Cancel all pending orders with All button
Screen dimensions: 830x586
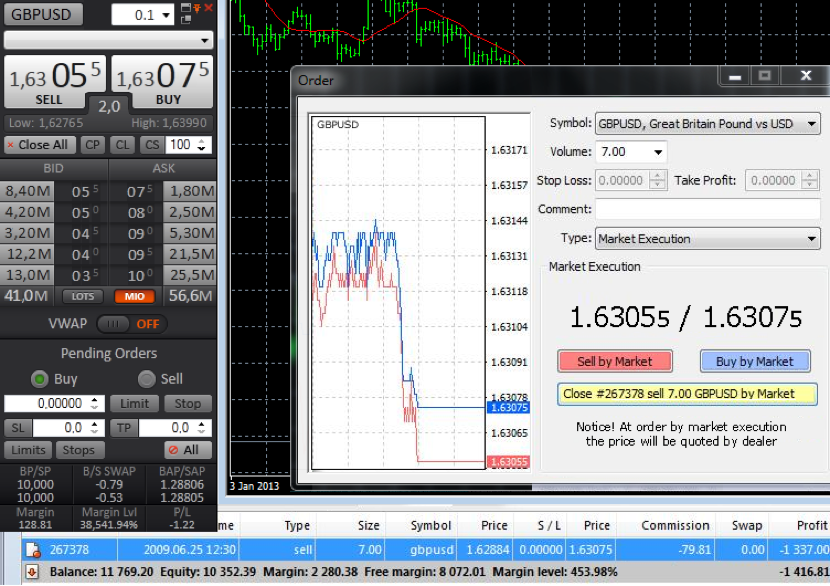click(188, 450)
